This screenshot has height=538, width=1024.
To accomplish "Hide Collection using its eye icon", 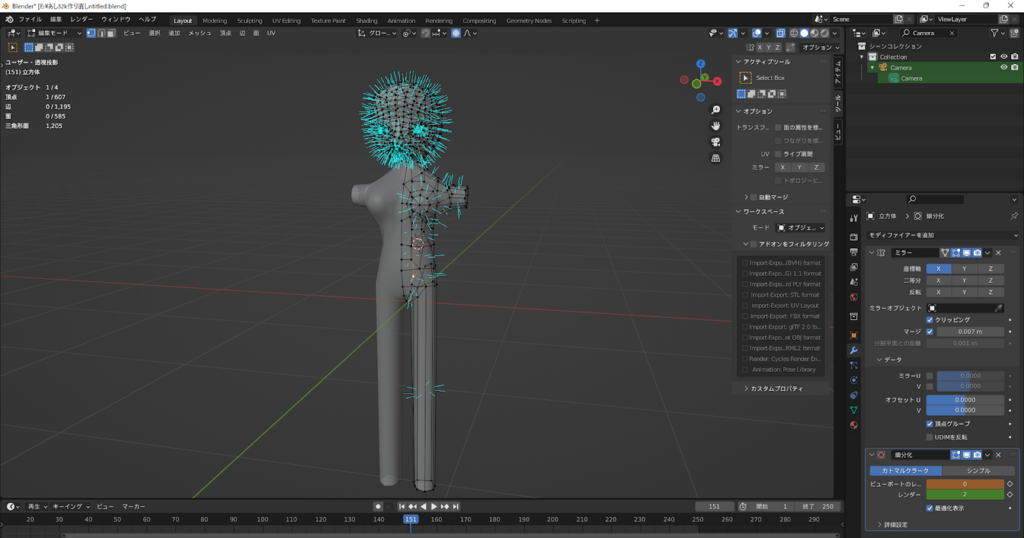I will coord(1003,57).
